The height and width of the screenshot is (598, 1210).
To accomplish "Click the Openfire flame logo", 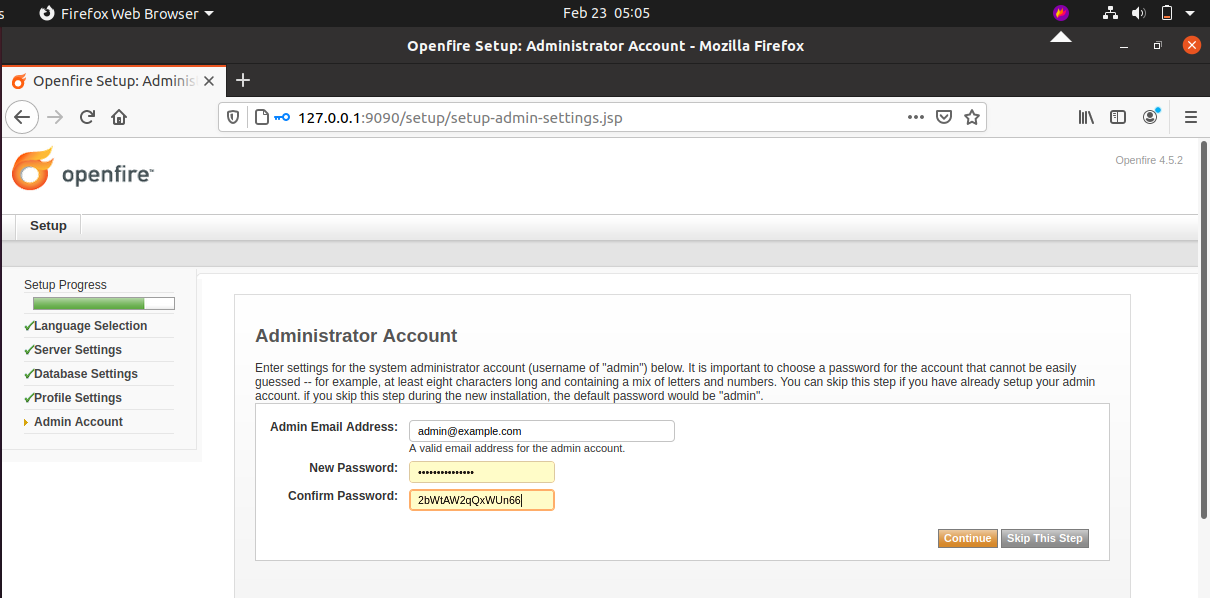I will (x=33, y=169).
